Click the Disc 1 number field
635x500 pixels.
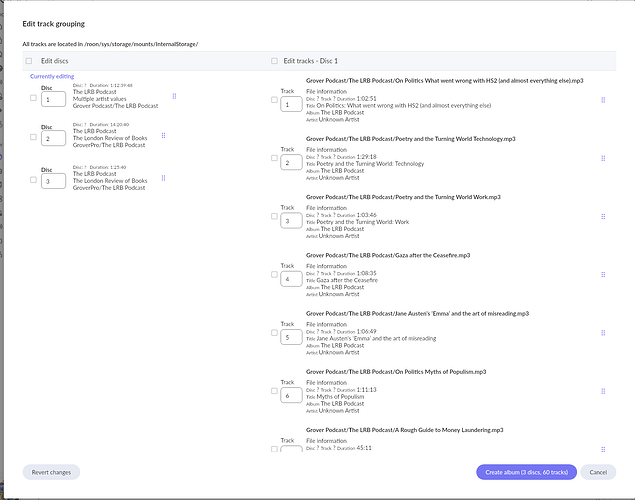pyautogui.click(x=53, y=99)
